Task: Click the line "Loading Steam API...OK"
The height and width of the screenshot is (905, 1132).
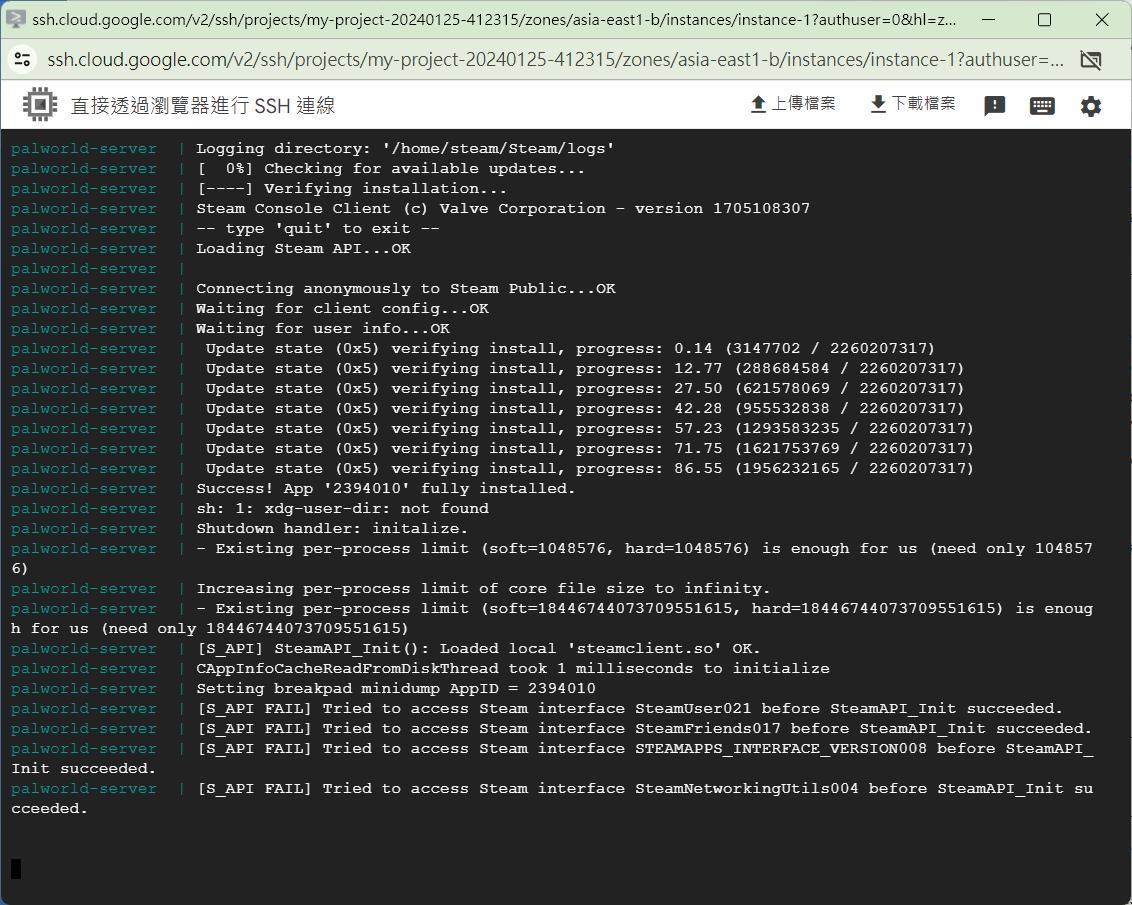Action: (303, 248)
